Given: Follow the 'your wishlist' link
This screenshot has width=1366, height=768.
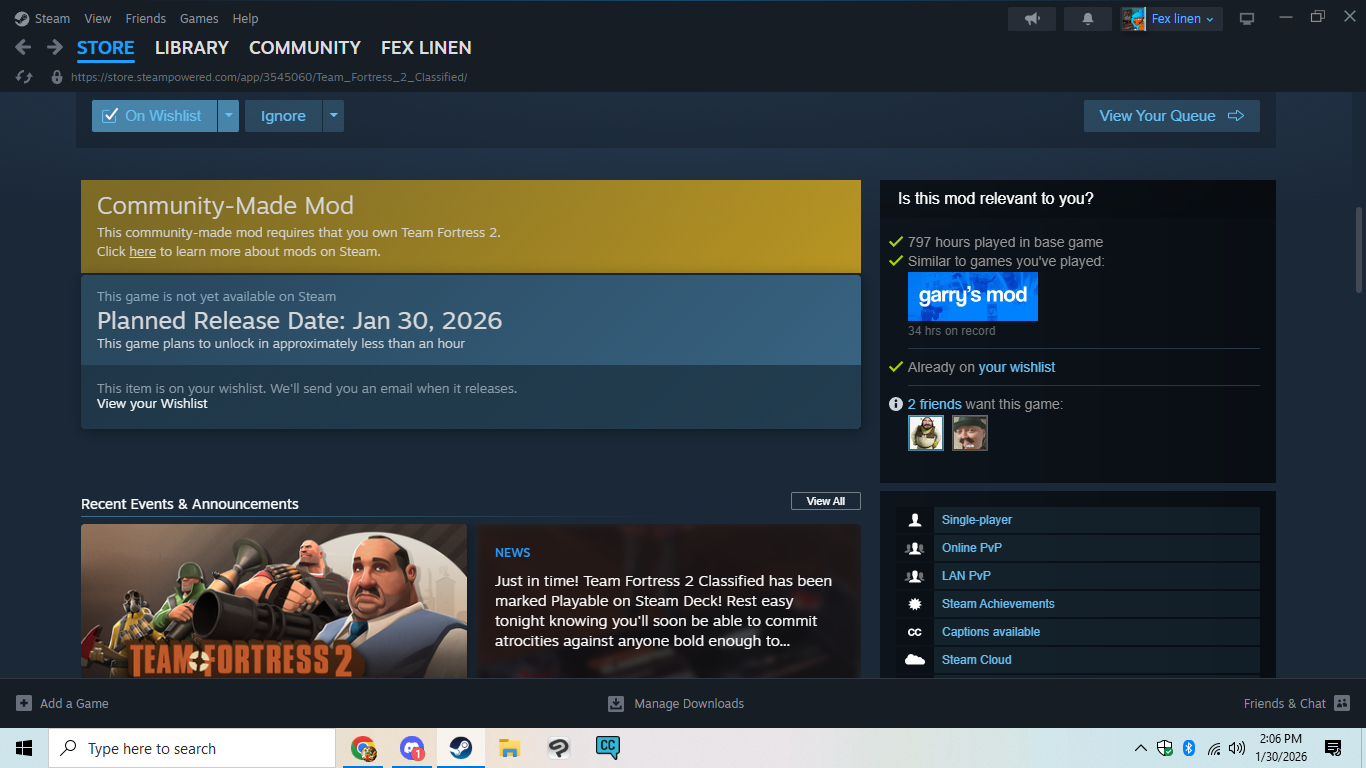Looking at the screenshot, I should point(1016,367).
